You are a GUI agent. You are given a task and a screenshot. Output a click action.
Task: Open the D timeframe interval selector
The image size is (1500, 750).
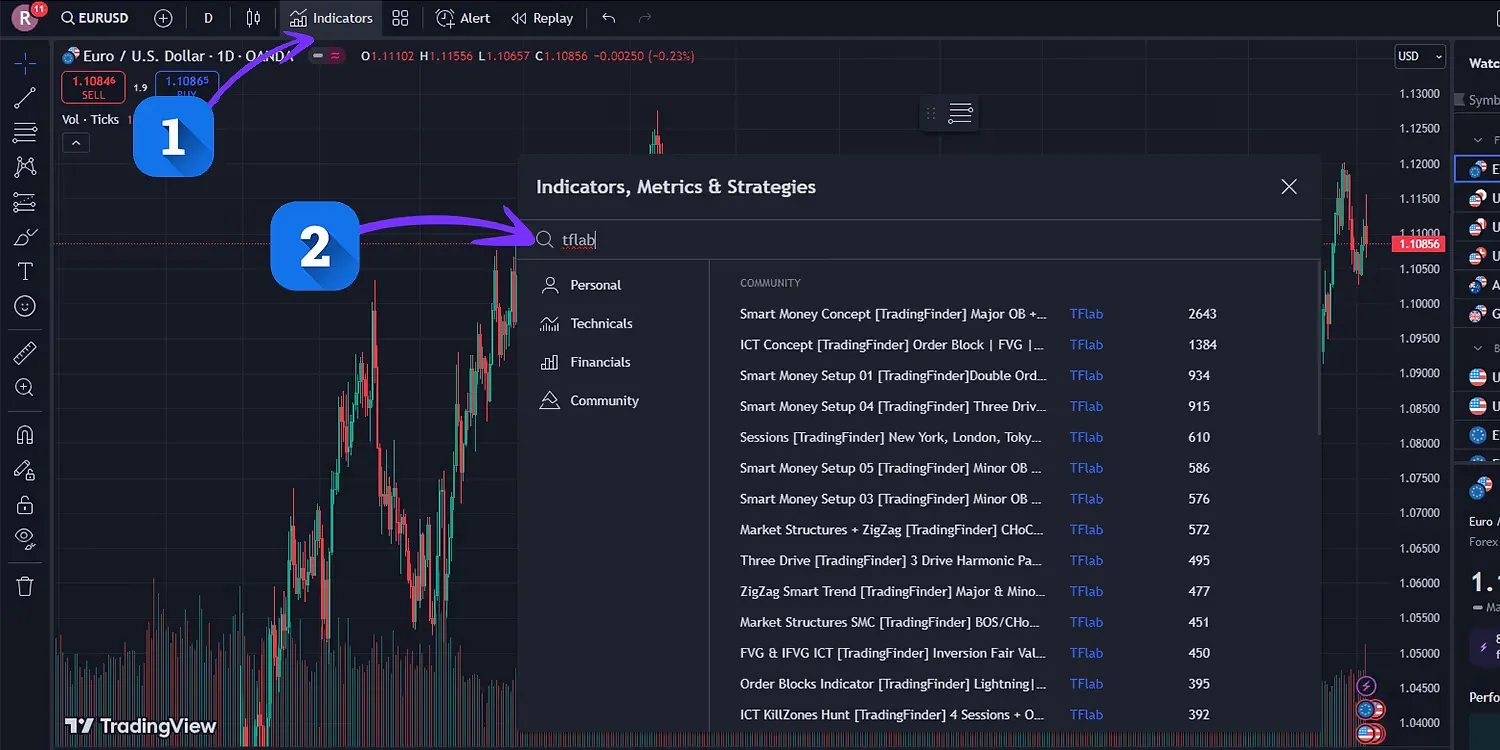pyautogui.click(x=208, y=17)
